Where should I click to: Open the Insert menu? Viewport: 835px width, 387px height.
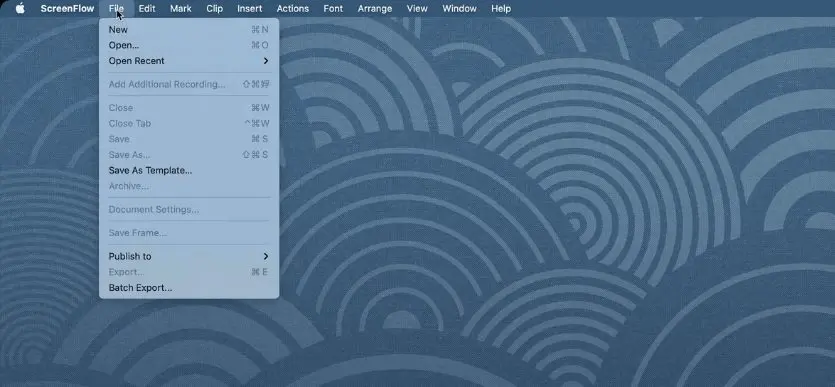coord(250,9)
